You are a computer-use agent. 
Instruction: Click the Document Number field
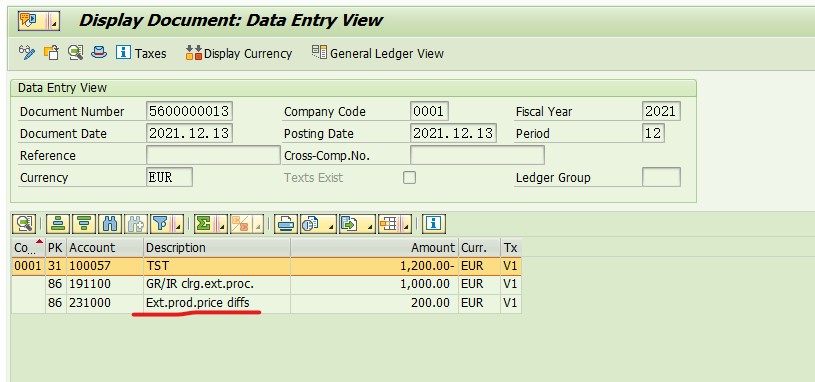pos(189,112)
